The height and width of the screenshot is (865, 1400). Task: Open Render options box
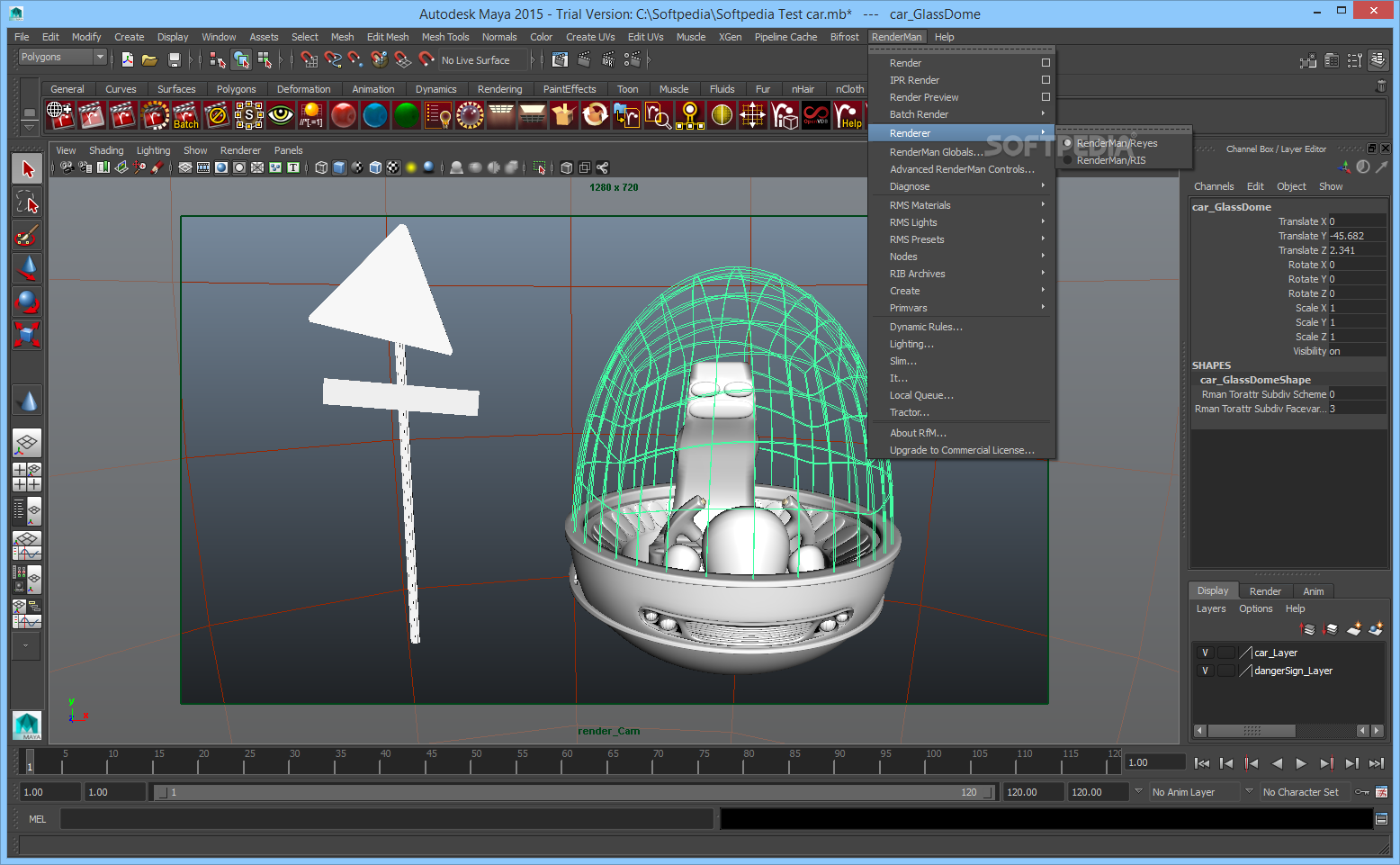click(x=1046, y=63)
